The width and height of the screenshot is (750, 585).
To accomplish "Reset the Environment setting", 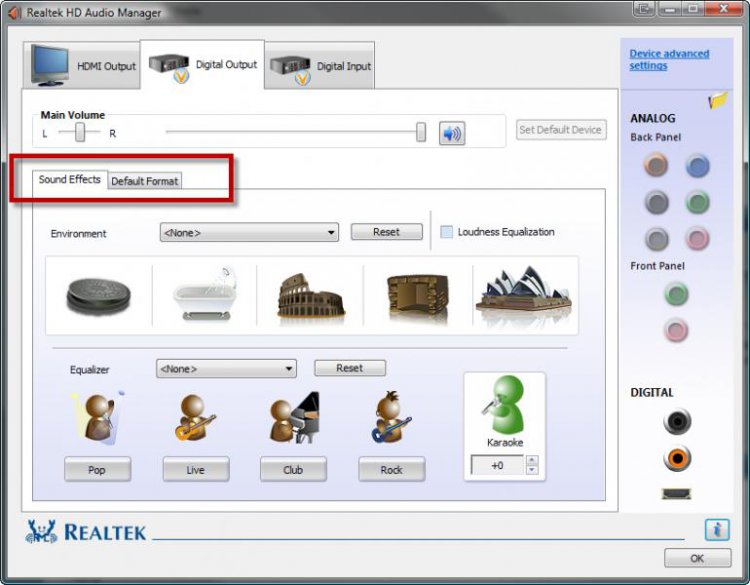I will tap(386, 232).
